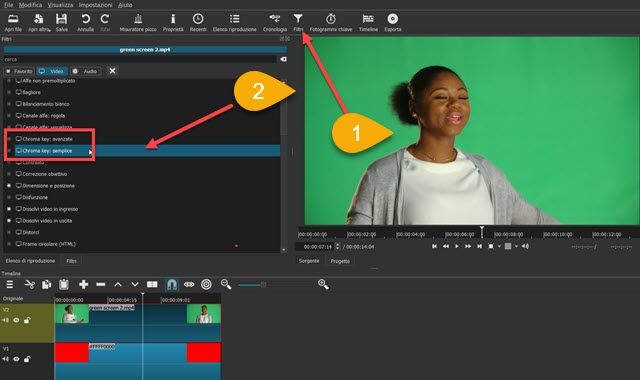640x380 pixels.
Task: Toggle timeline snapping magnet
Action: pos(172,284)
